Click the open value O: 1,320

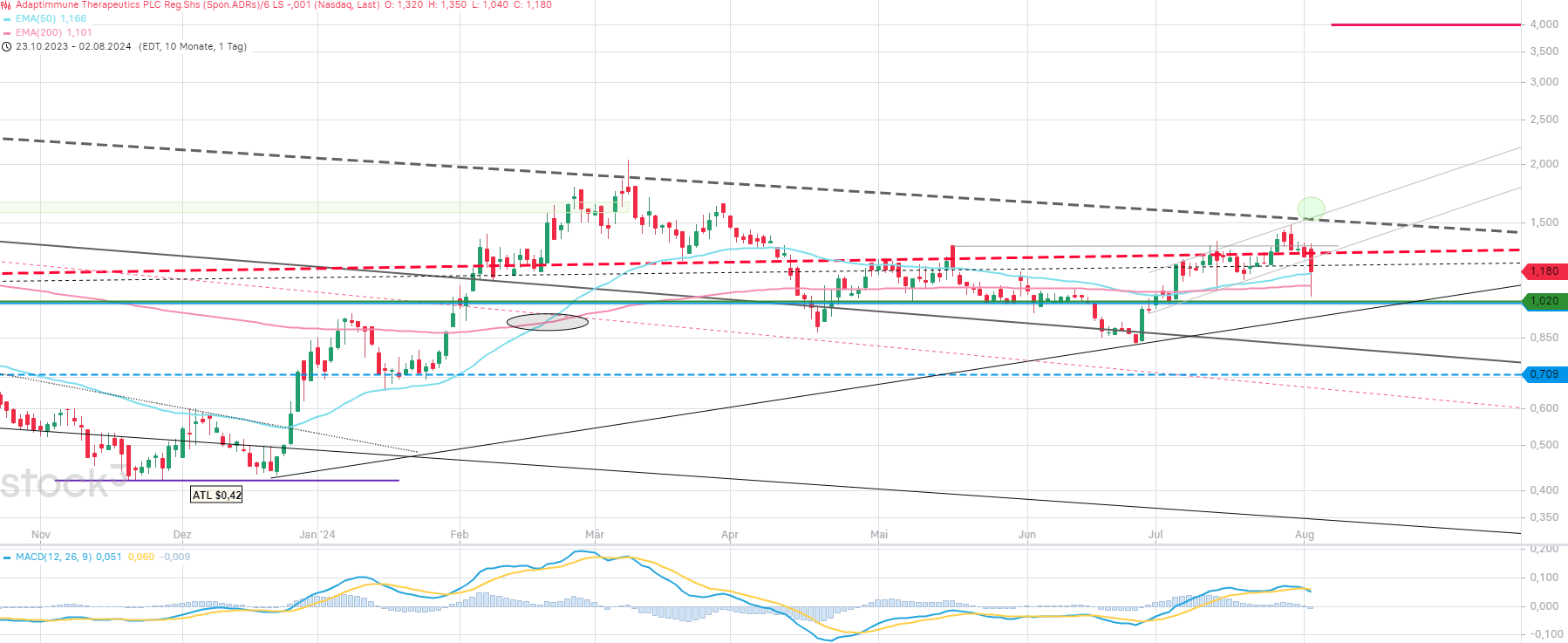[x=404, y=5]
